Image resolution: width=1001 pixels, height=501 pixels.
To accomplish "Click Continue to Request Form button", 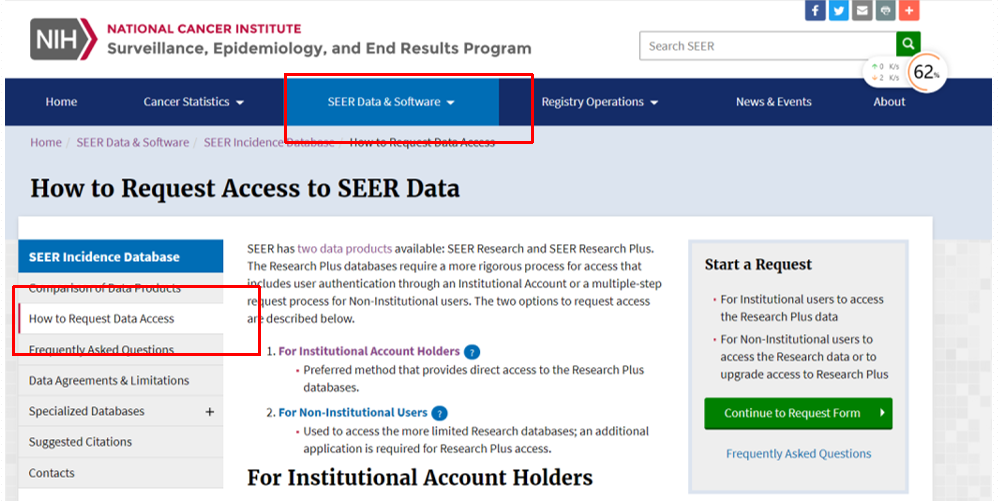I will pyautogui.click(x=798, y=413).
